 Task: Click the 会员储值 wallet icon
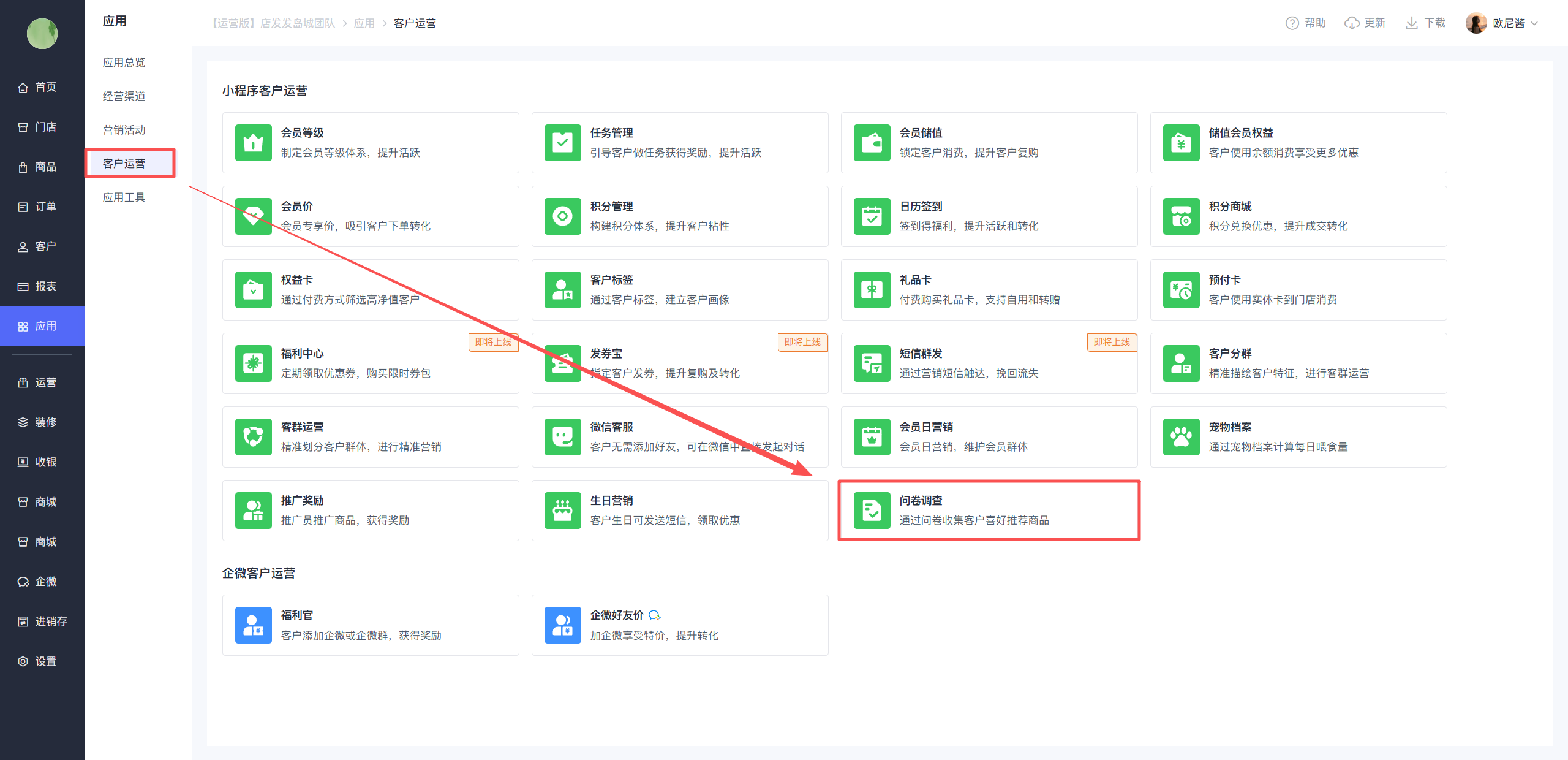click(872, 143)
